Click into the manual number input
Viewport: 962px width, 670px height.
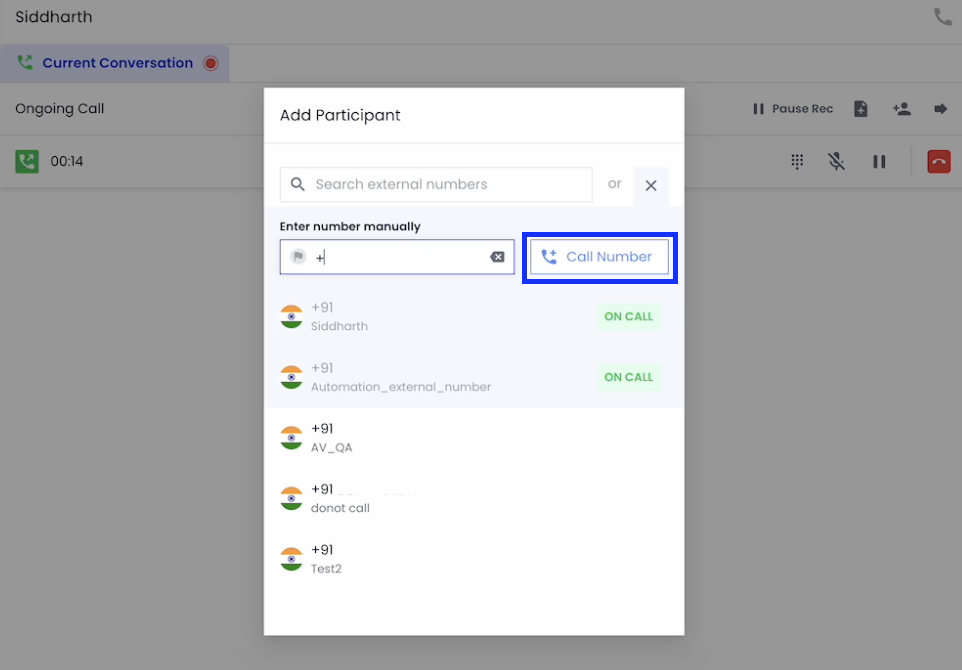point(397,256)
